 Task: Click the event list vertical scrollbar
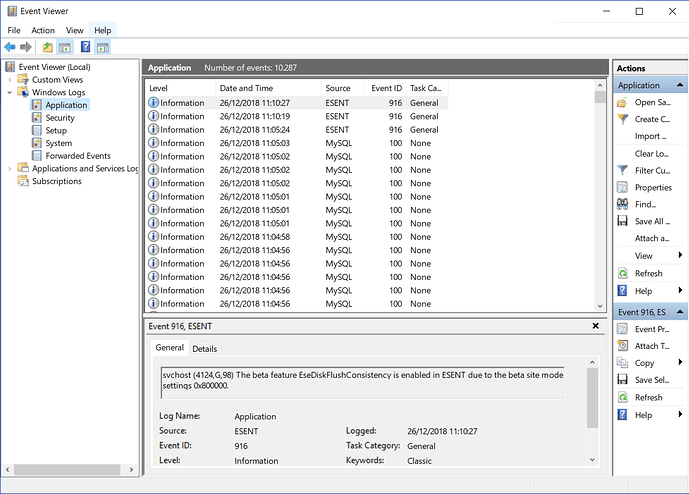click(600, 200)
